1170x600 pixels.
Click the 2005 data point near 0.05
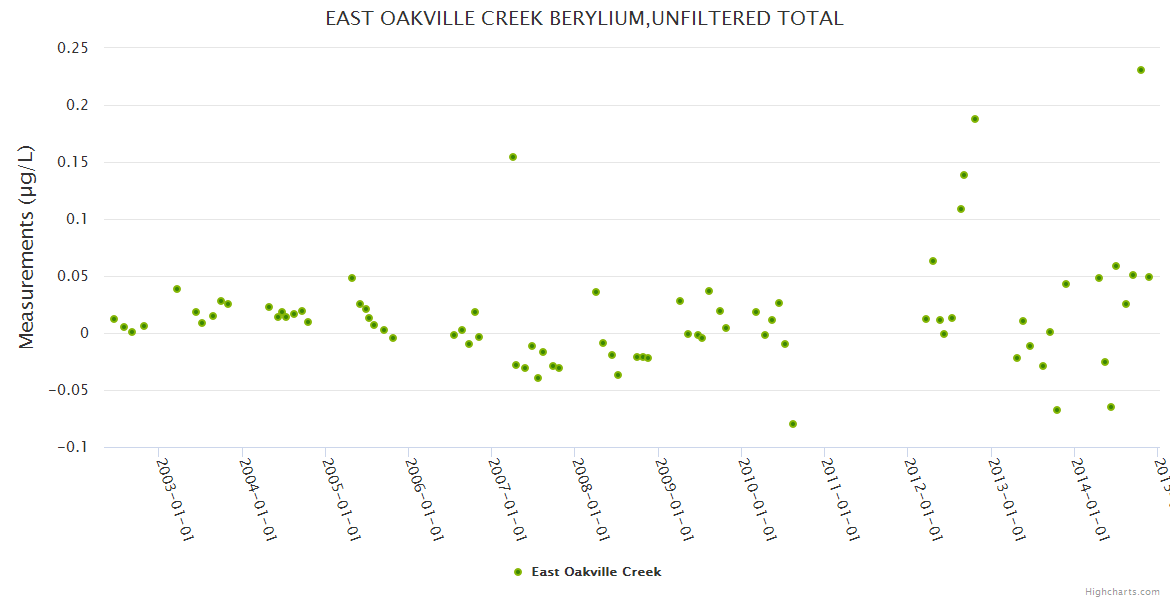click(352, 278)
